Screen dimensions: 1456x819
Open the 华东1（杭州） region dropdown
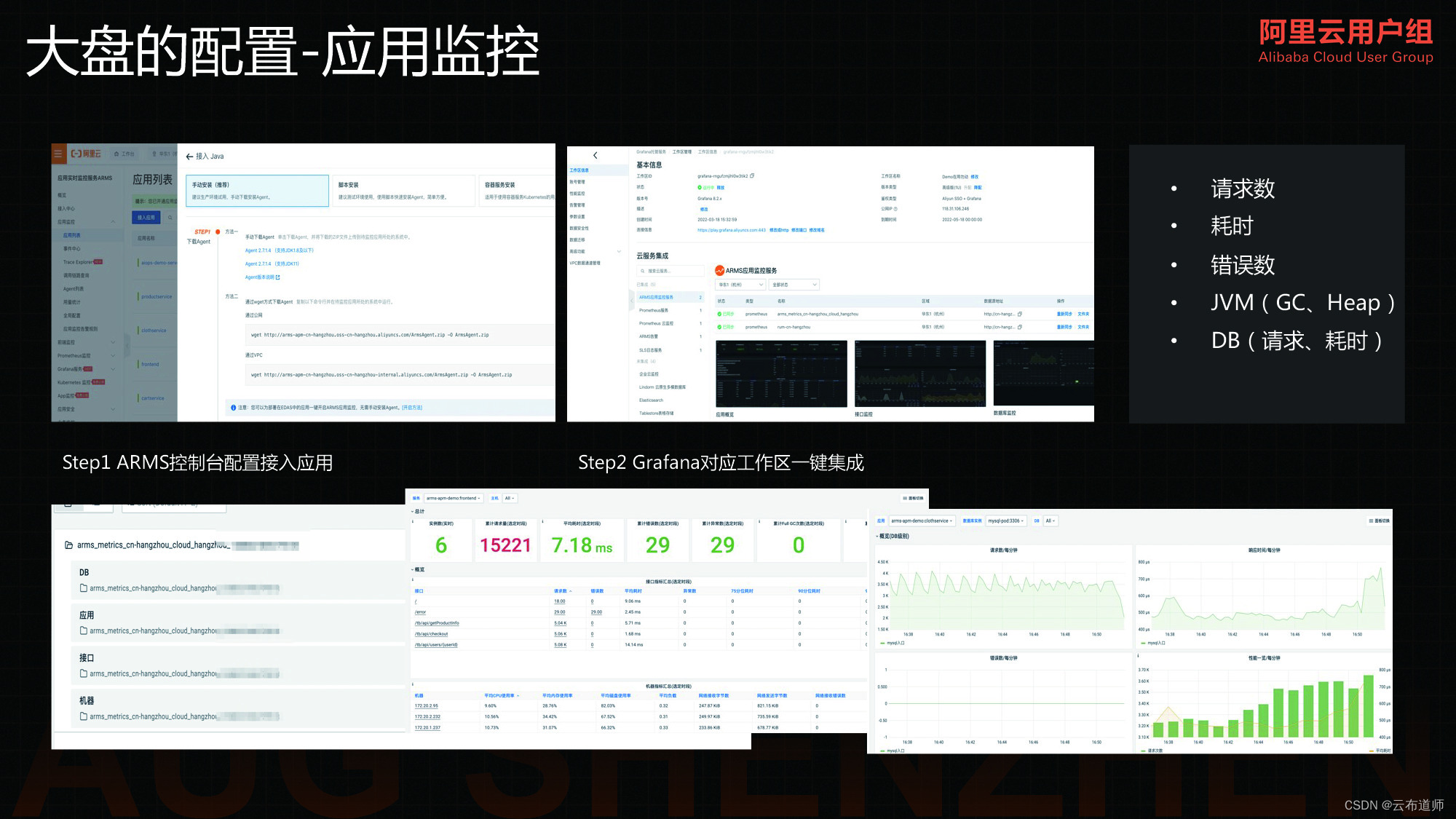[741, 285]
